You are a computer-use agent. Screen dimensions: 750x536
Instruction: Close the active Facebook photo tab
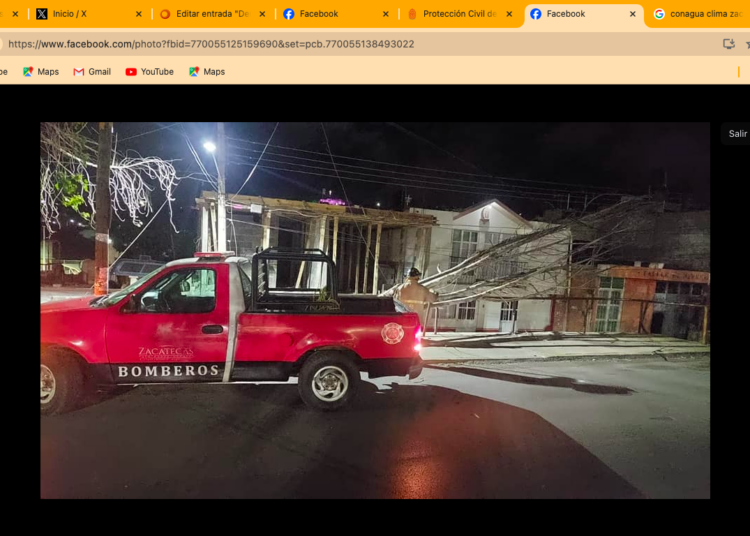click(632, 14)
